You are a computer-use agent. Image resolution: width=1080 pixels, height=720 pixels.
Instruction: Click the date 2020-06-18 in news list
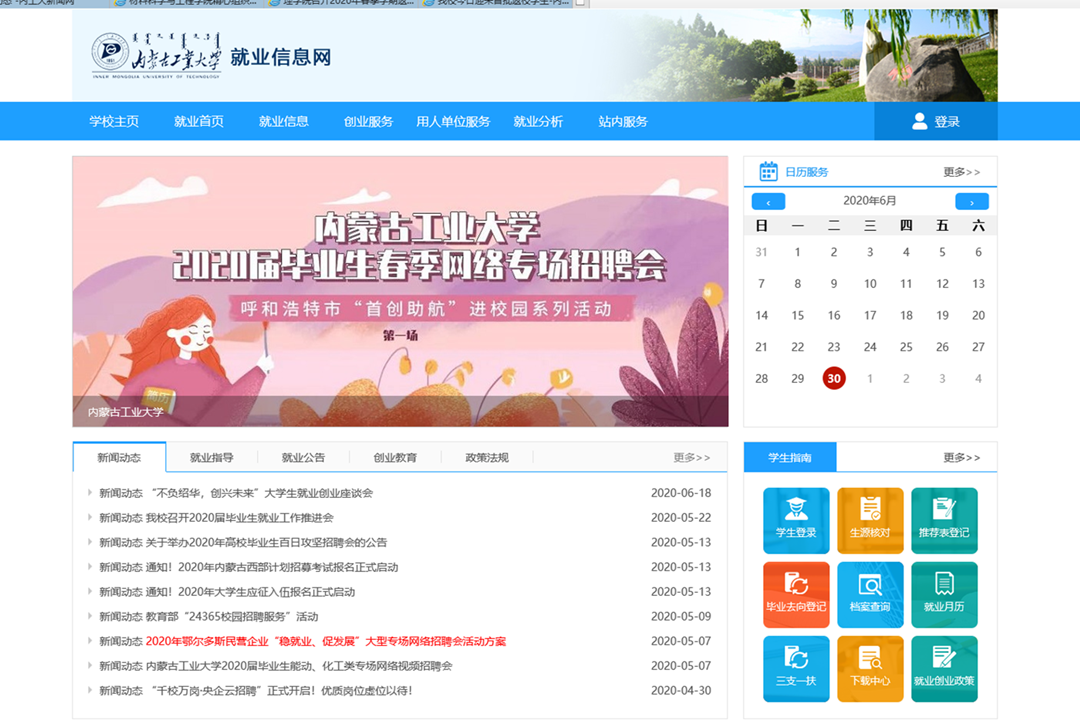click(681, 493)
